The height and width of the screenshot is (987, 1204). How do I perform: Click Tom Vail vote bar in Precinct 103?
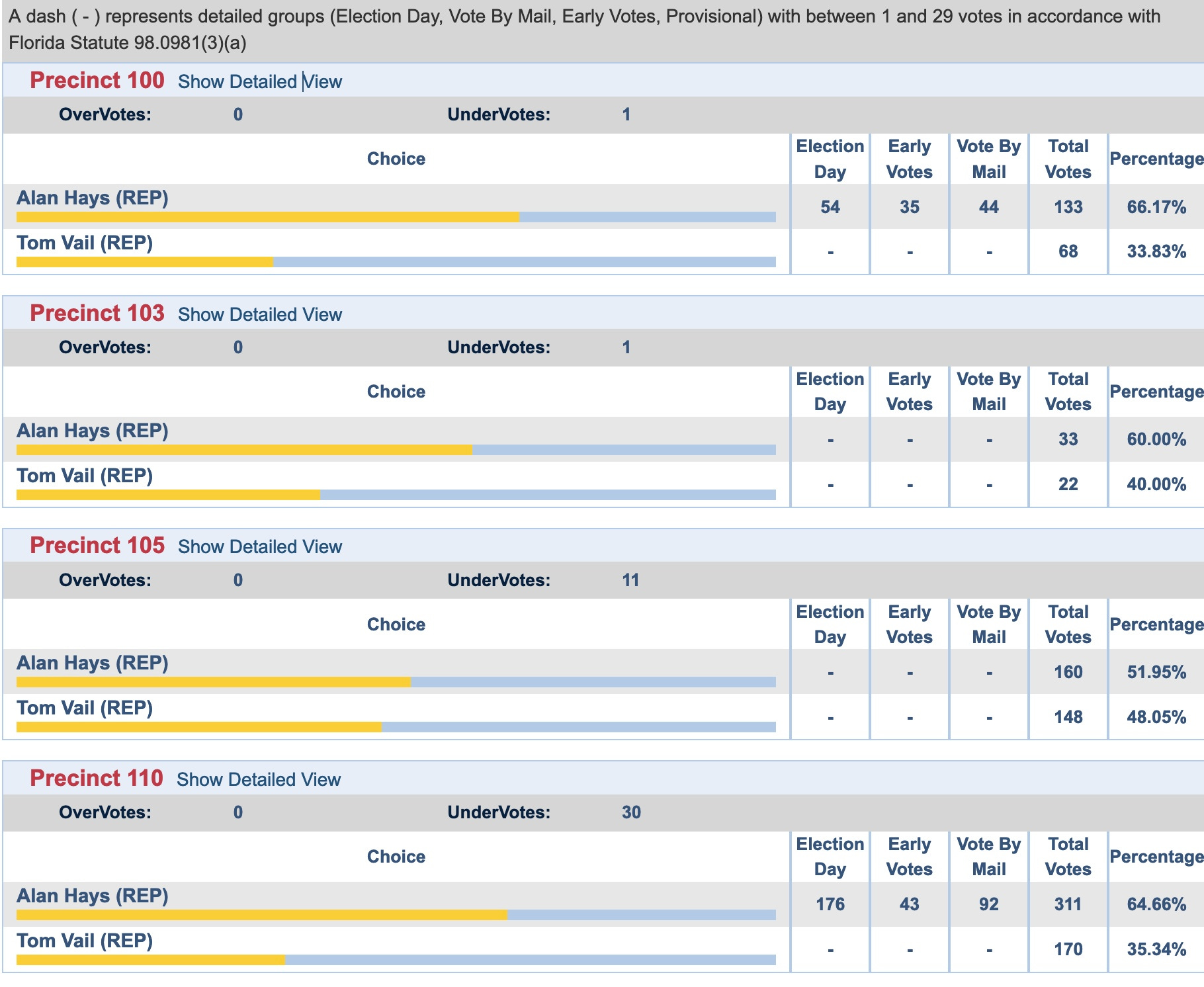pyautogui.click(x=396, y=495)
